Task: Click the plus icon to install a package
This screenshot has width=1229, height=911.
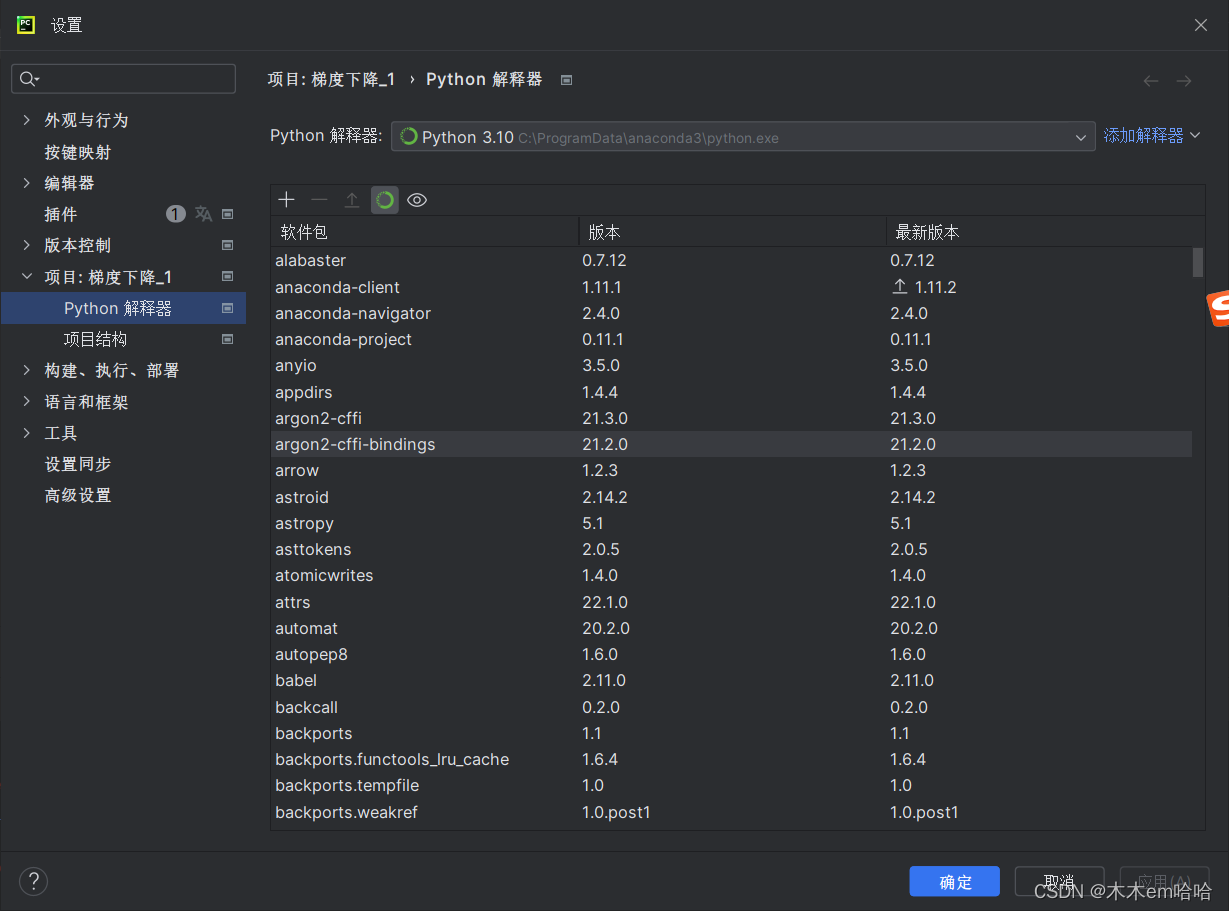Action: pos(287,200)
